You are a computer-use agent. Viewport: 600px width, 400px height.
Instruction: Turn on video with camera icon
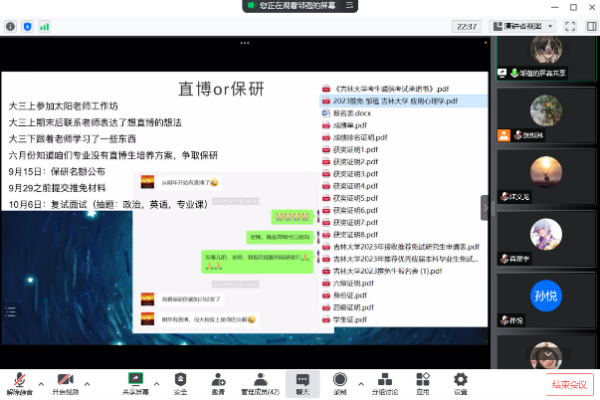(x=64, y=380)
